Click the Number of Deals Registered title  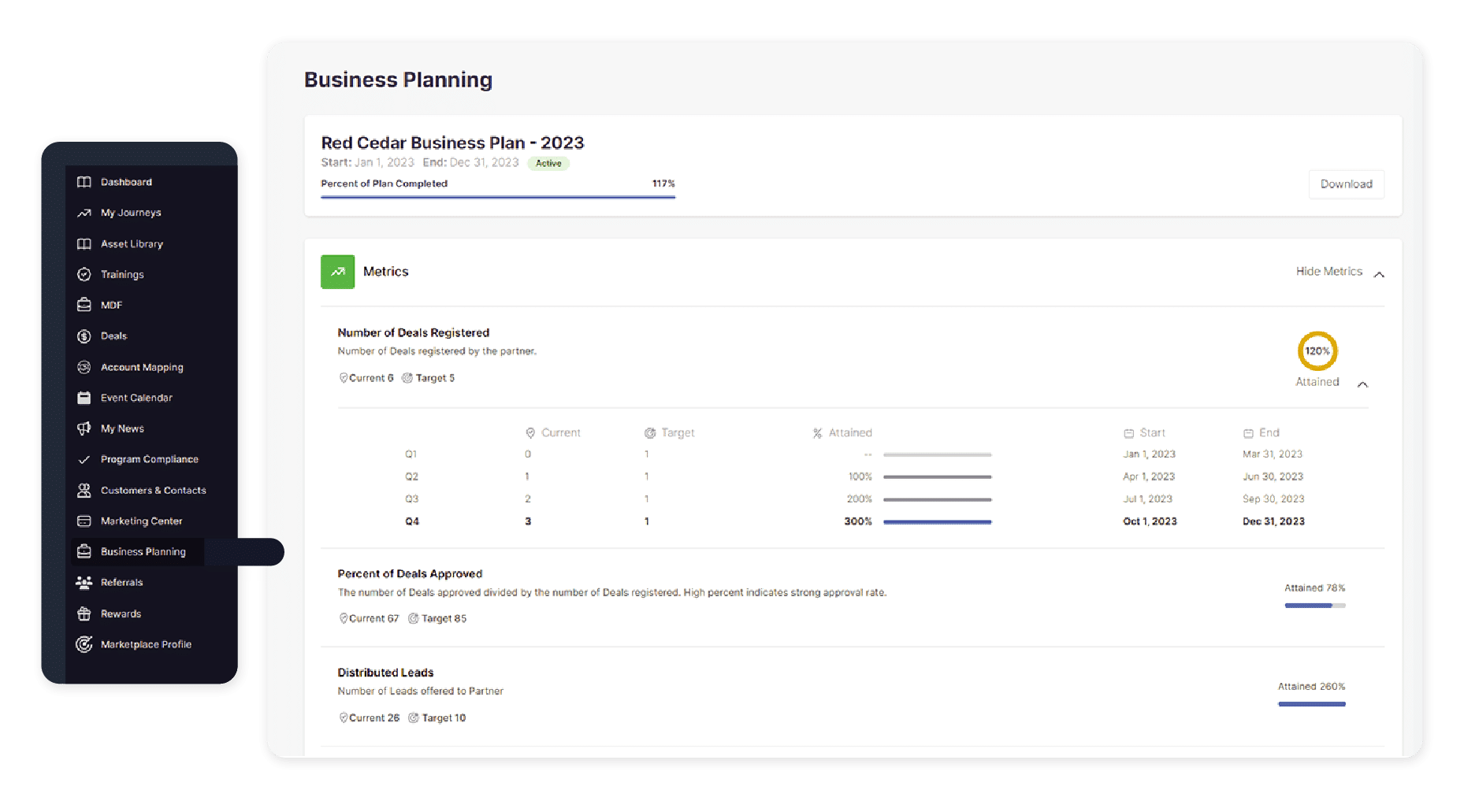coord(413,333)
